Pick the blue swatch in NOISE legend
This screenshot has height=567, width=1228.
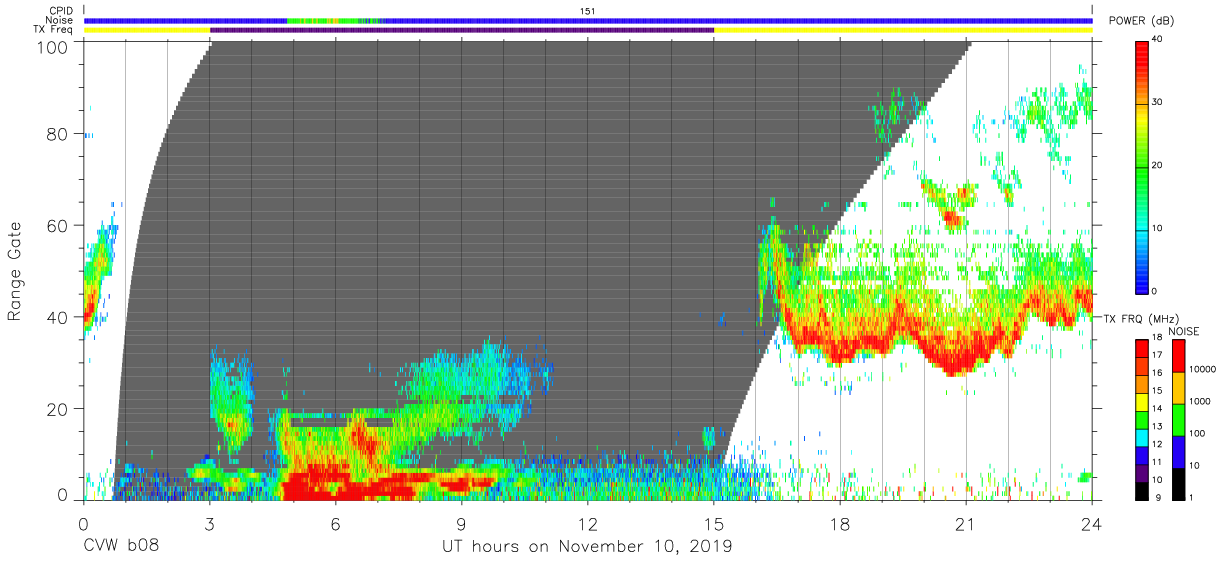pos(1177,452)
